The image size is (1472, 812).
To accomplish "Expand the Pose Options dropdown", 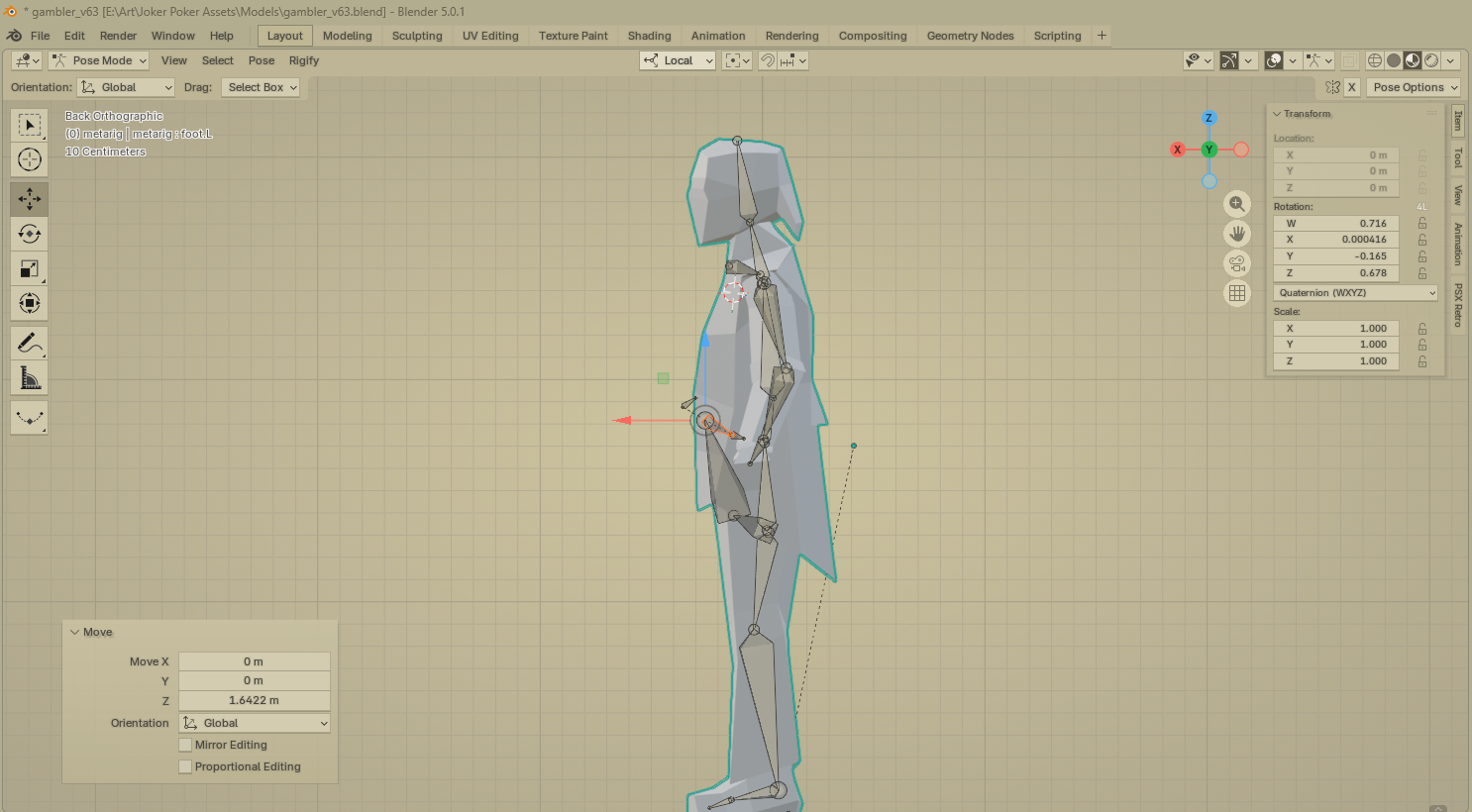I will (x=1416, y=87).
